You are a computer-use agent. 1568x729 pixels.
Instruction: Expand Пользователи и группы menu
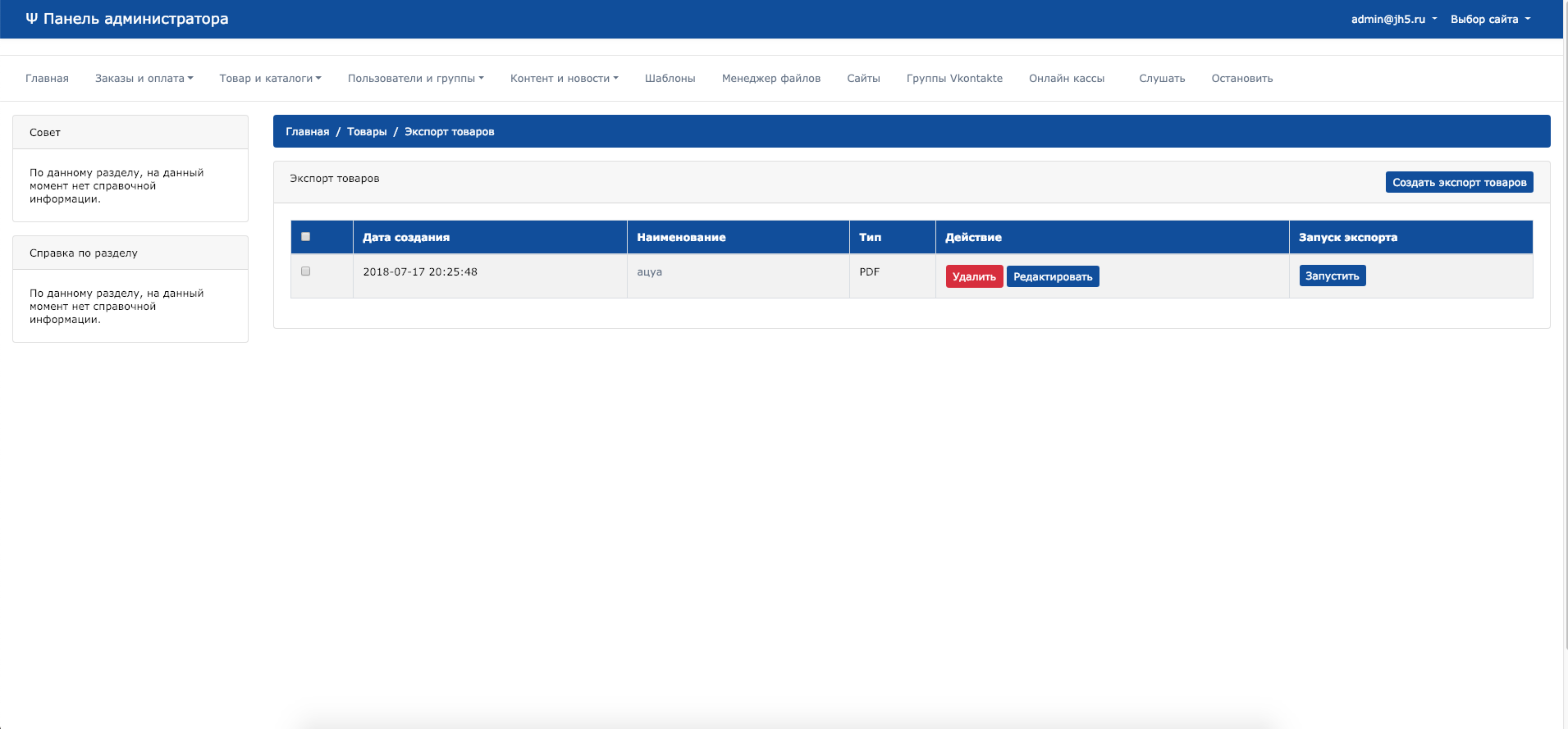(x=416, y=79)
